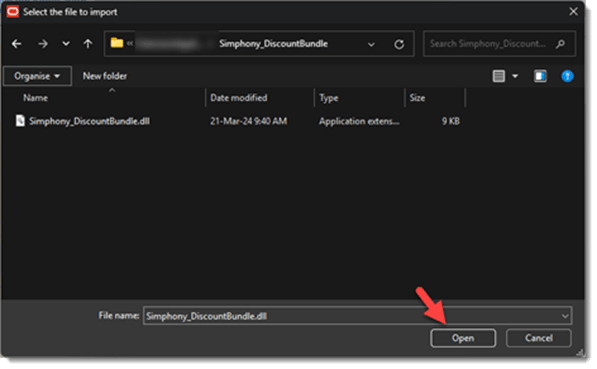The width and height of the screenshot is (597, 369).
Task: Click the Open button
Action: coord(463,338)
